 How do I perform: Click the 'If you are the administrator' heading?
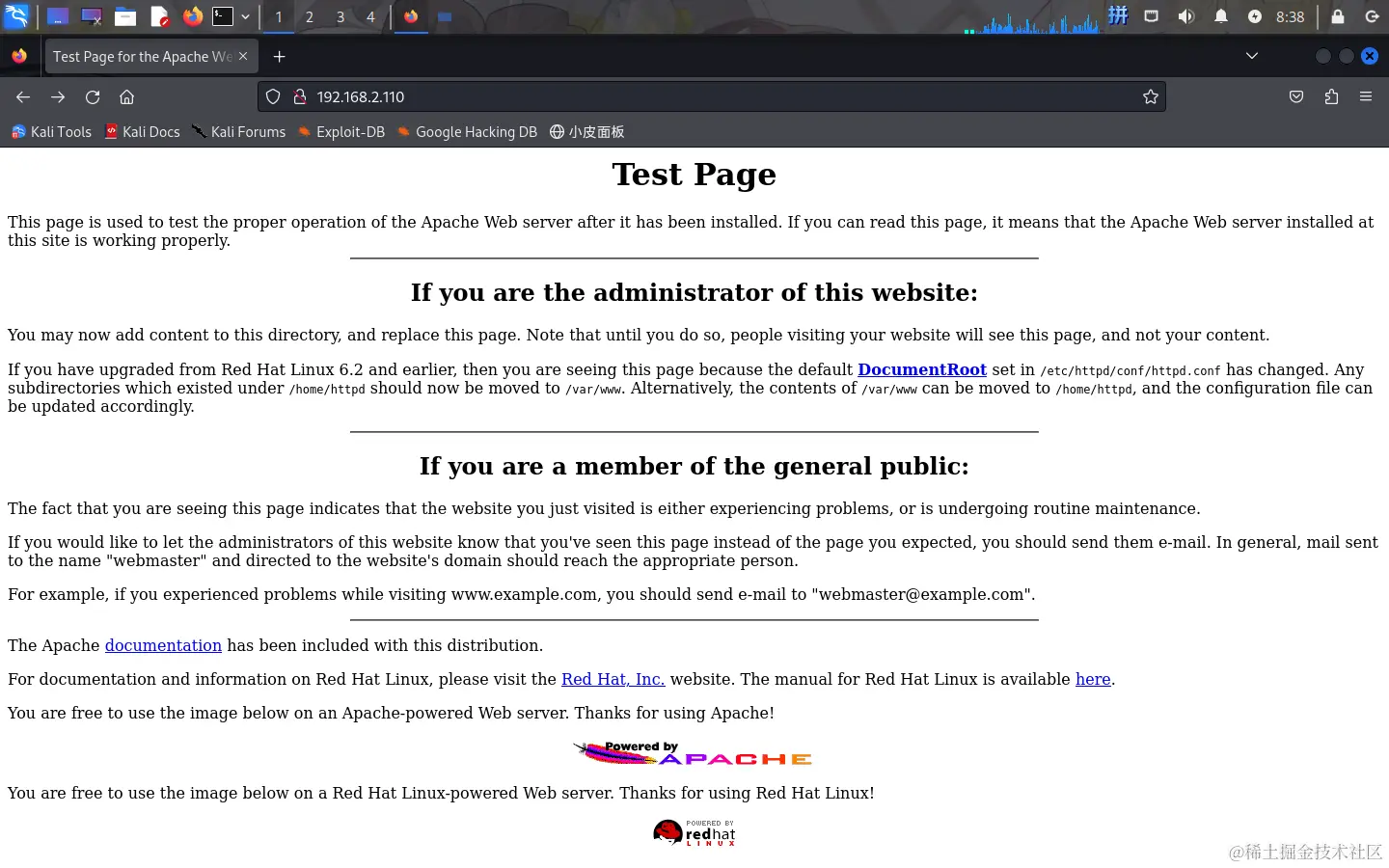tap(694, 292)
